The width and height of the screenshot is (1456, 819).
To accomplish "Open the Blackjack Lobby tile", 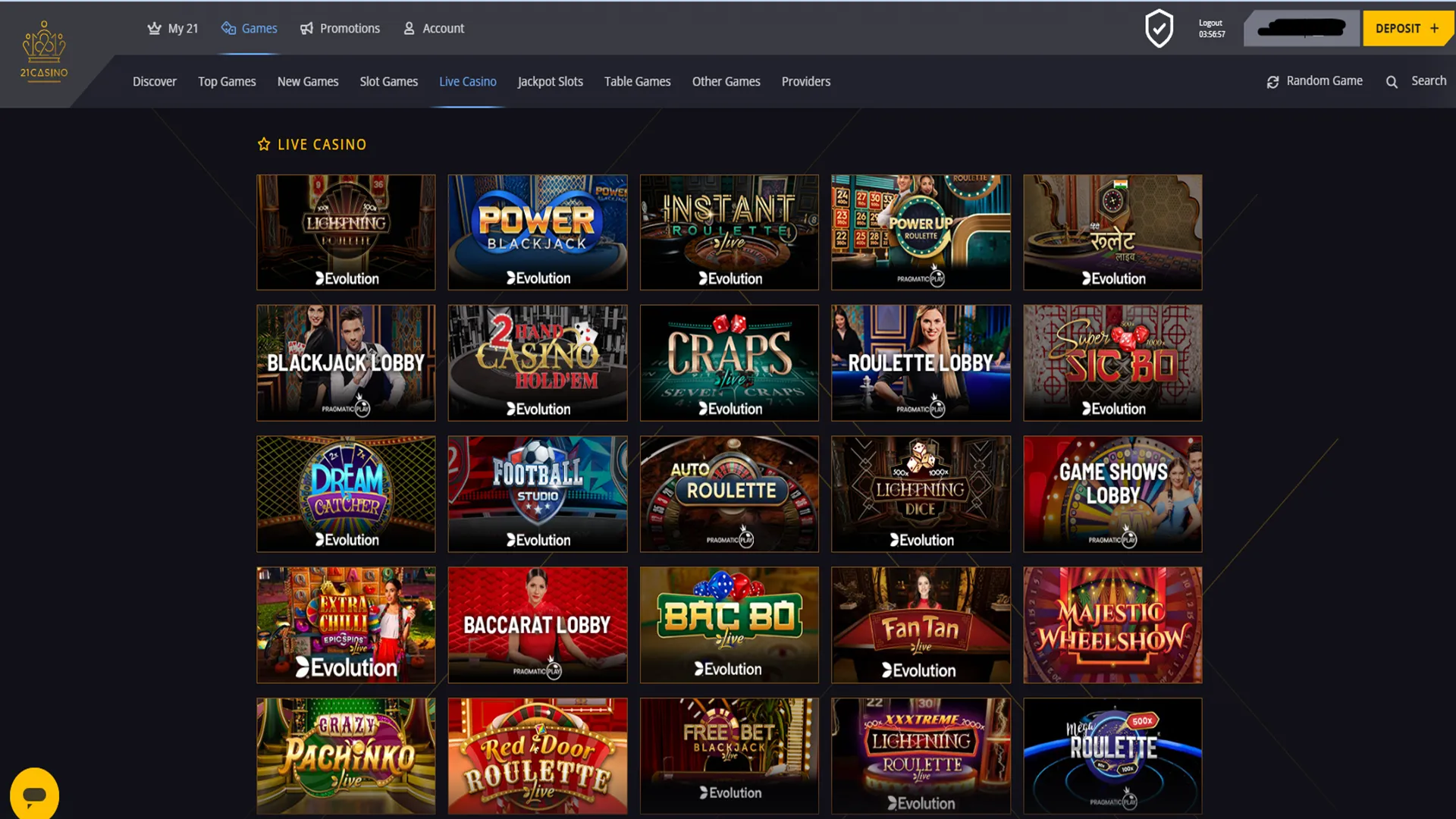I will point(346,362).
